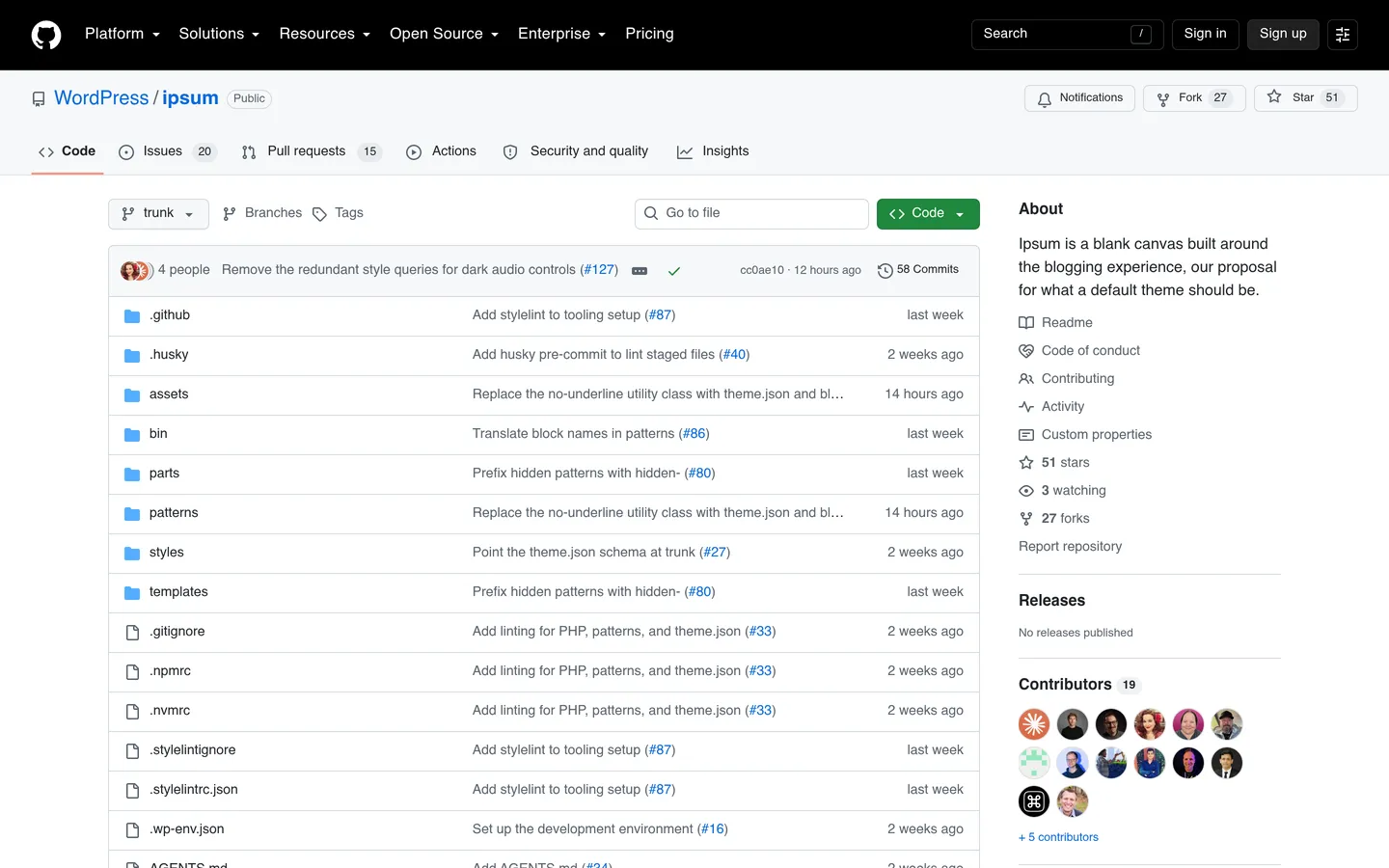Switch to the Pull requests tab
The image size is (1389, 868).
tap(312, 151)
